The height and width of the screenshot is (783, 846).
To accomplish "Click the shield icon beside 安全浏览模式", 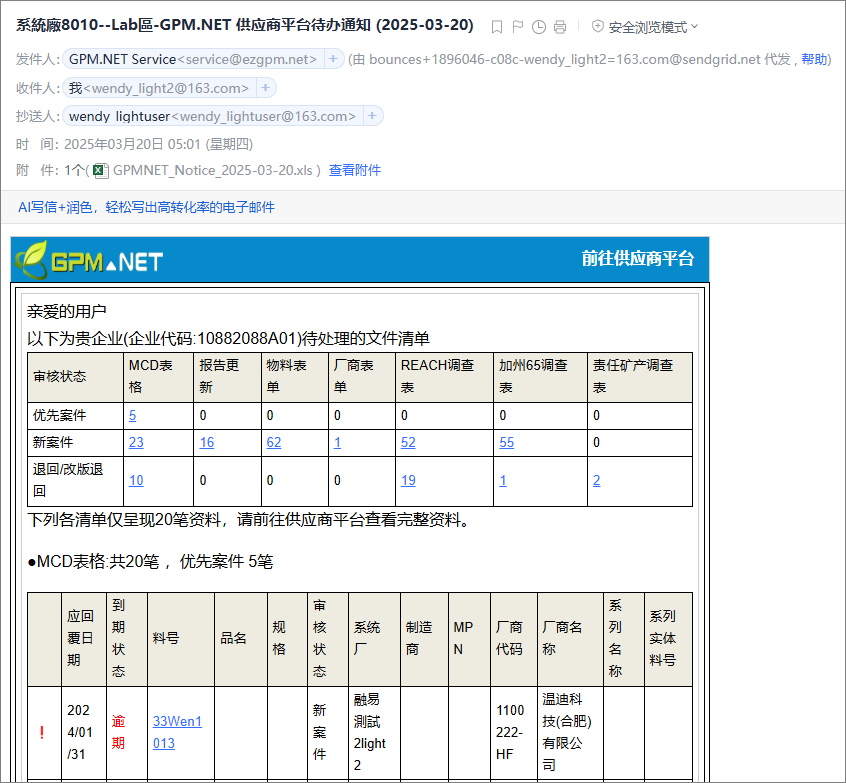I will pos(597,26).
